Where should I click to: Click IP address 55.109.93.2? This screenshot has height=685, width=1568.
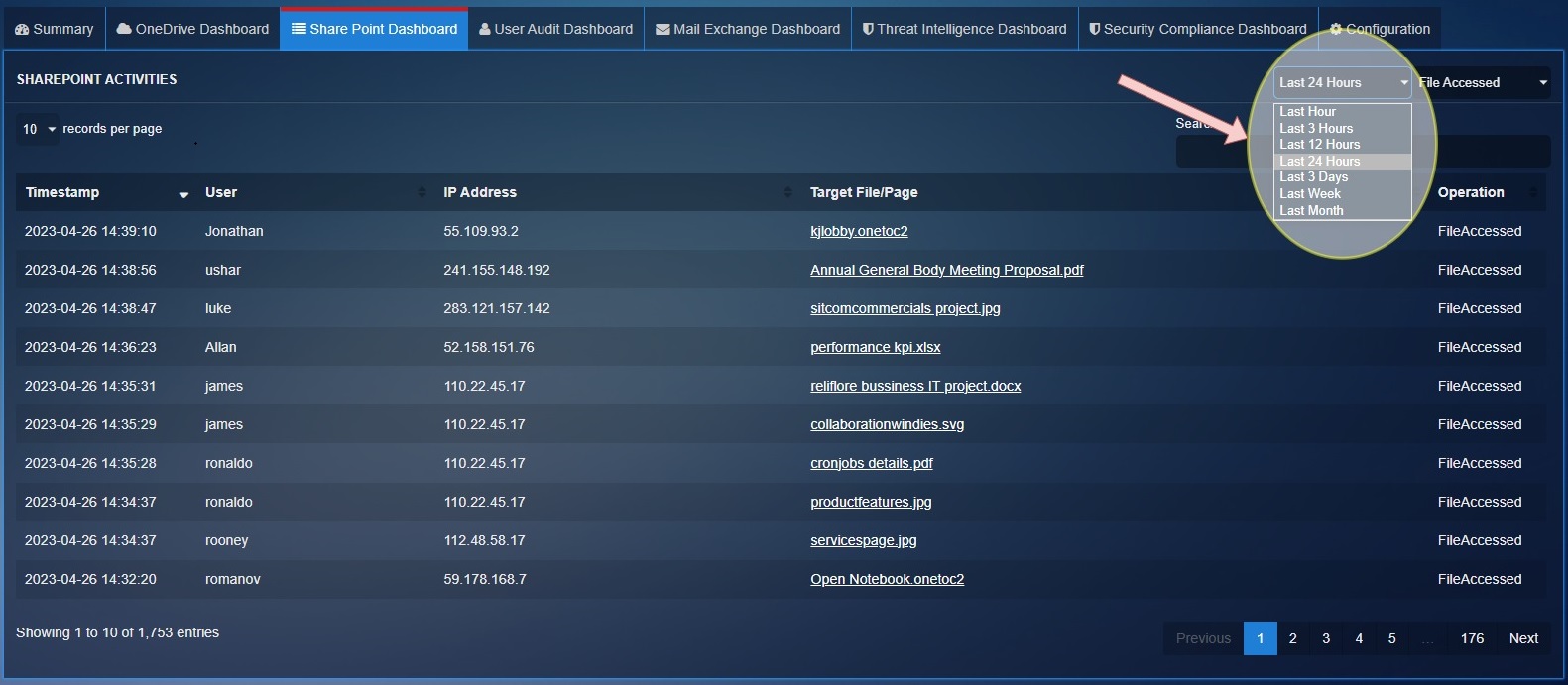click(x=481, y=231)
